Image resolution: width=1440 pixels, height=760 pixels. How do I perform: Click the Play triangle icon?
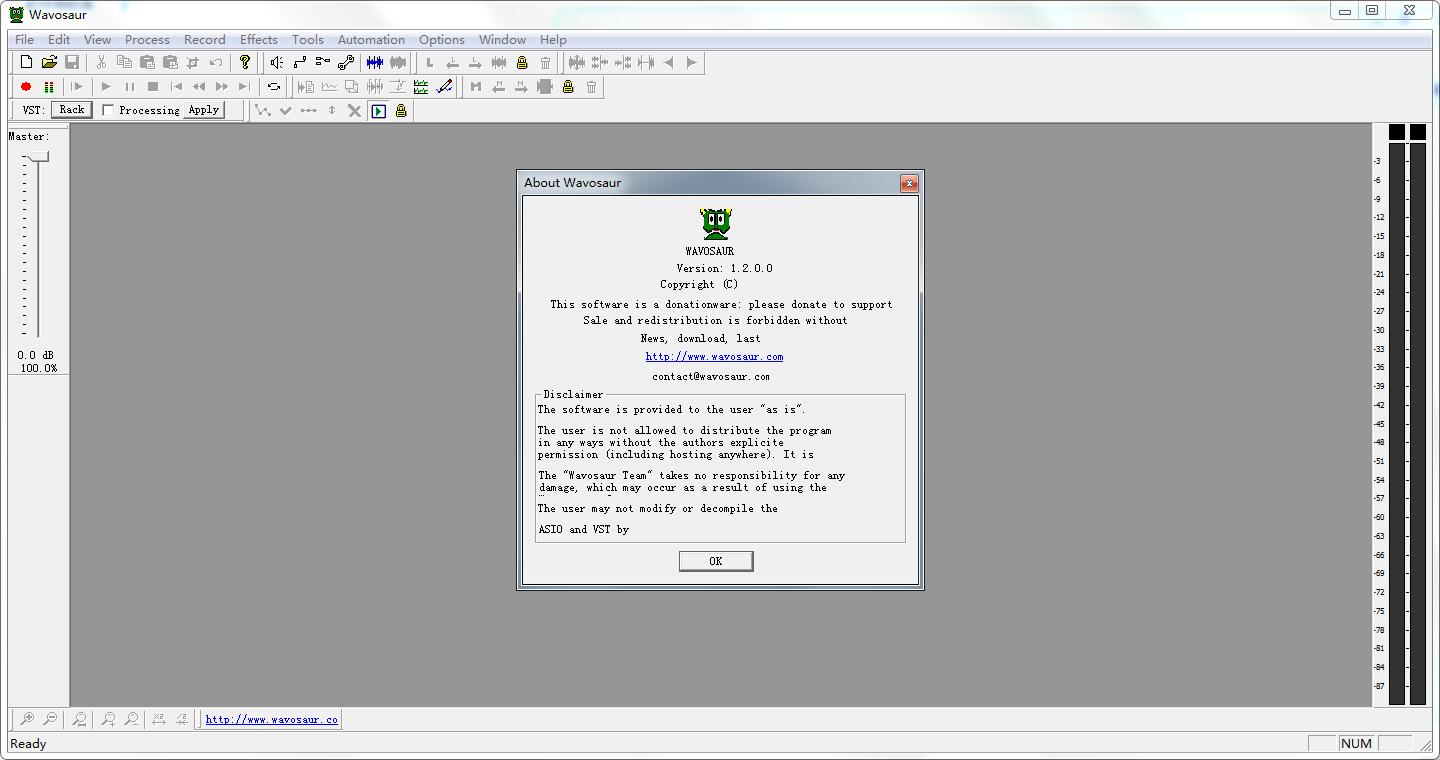point(107,87)
